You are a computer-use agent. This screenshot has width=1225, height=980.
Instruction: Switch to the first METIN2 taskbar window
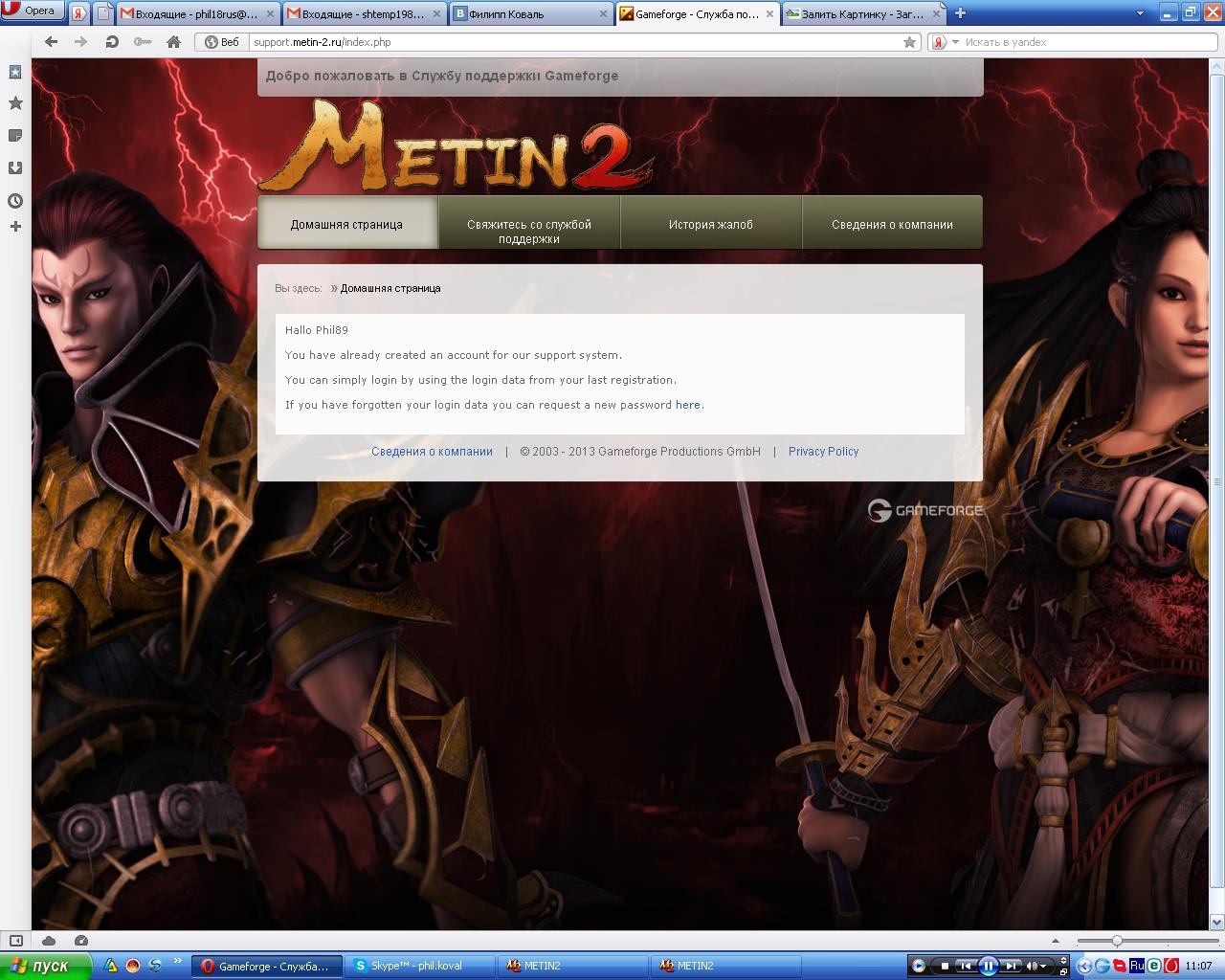(572, 967)
